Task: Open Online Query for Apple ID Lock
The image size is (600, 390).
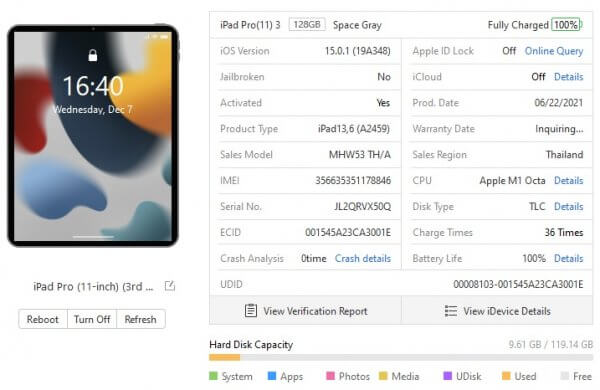Action: (554, 51)
